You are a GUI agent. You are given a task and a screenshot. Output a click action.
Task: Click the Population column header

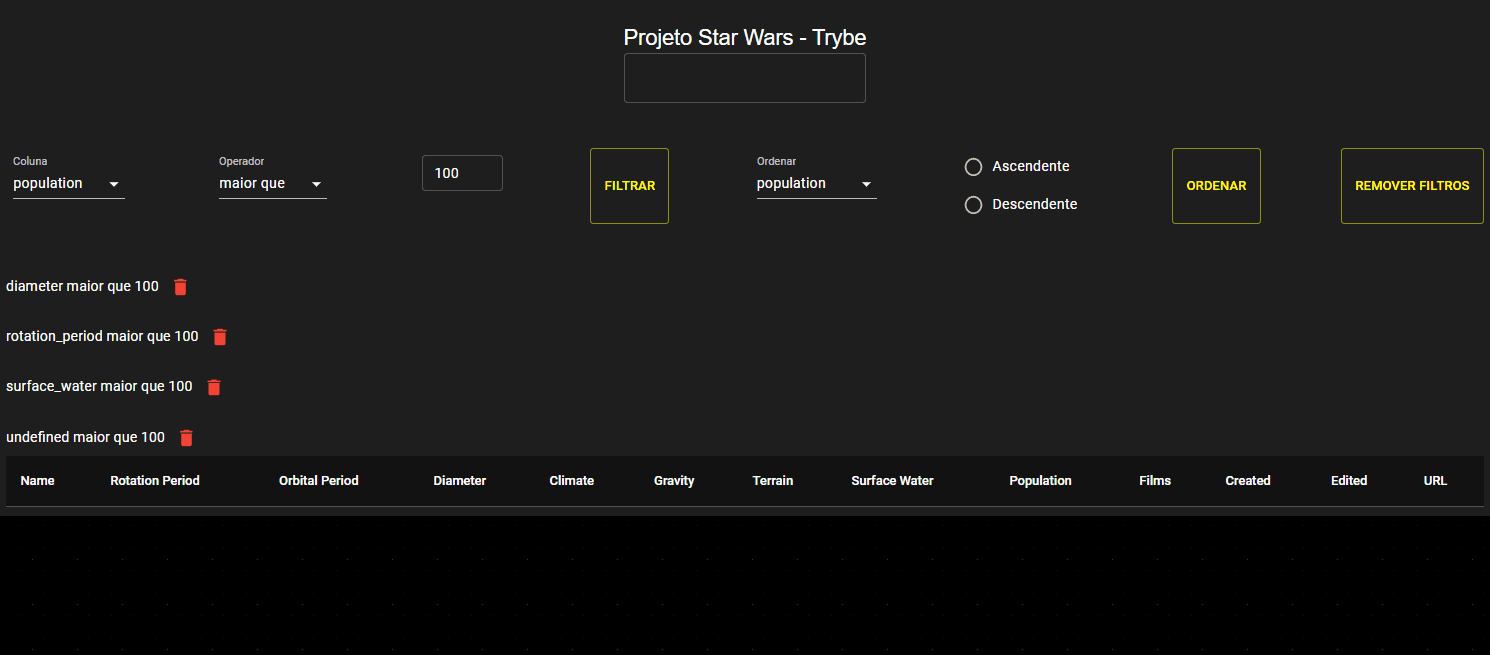click(1041, 481)
